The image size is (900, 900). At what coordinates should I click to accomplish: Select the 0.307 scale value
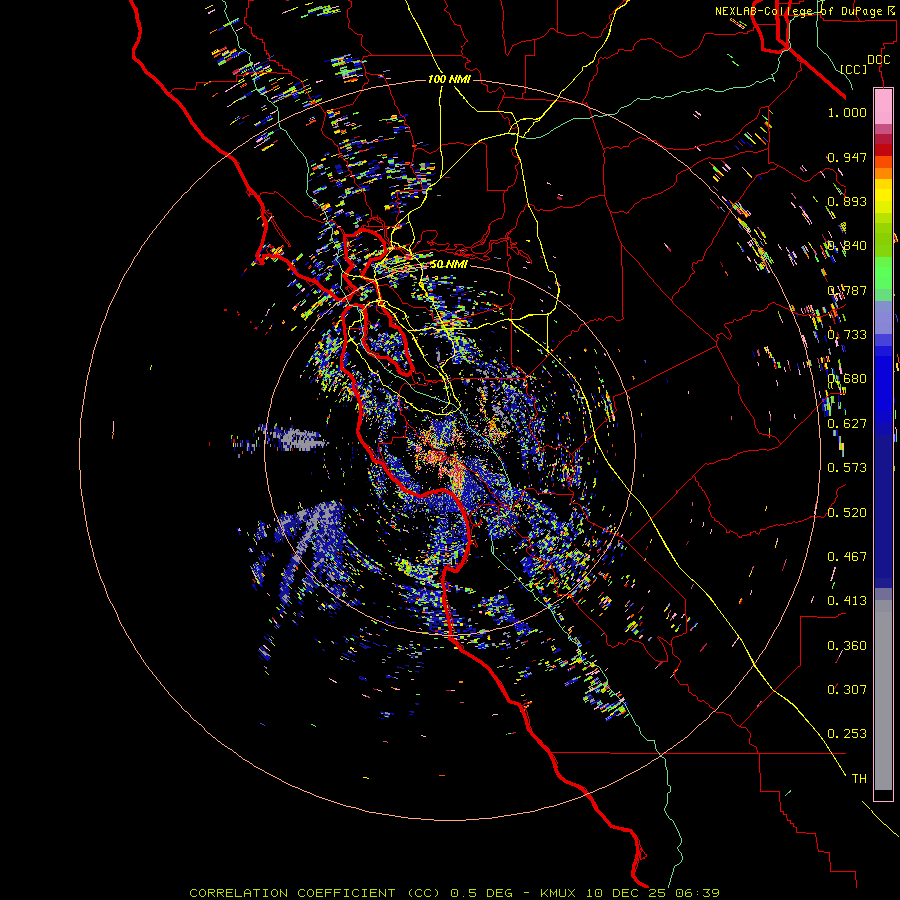pos(847,690)
